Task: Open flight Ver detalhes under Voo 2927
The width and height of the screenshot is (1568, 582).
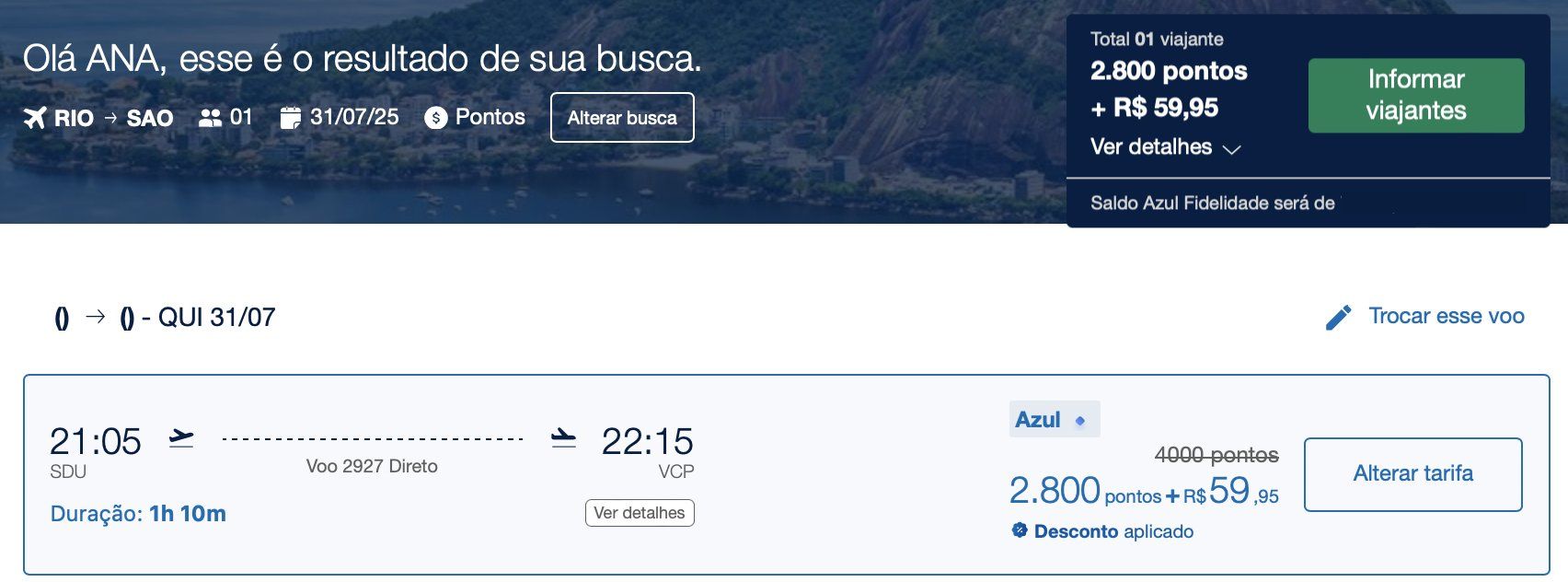Action: pos(640,513)
